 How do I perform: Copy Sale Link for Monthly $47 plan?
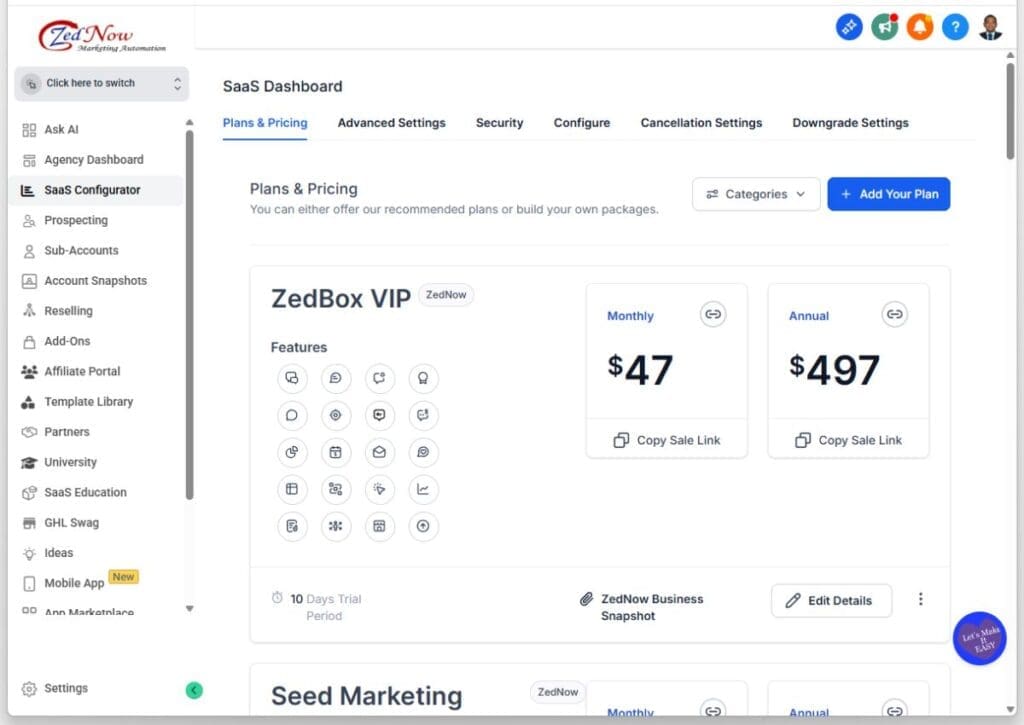click(666, 440)
